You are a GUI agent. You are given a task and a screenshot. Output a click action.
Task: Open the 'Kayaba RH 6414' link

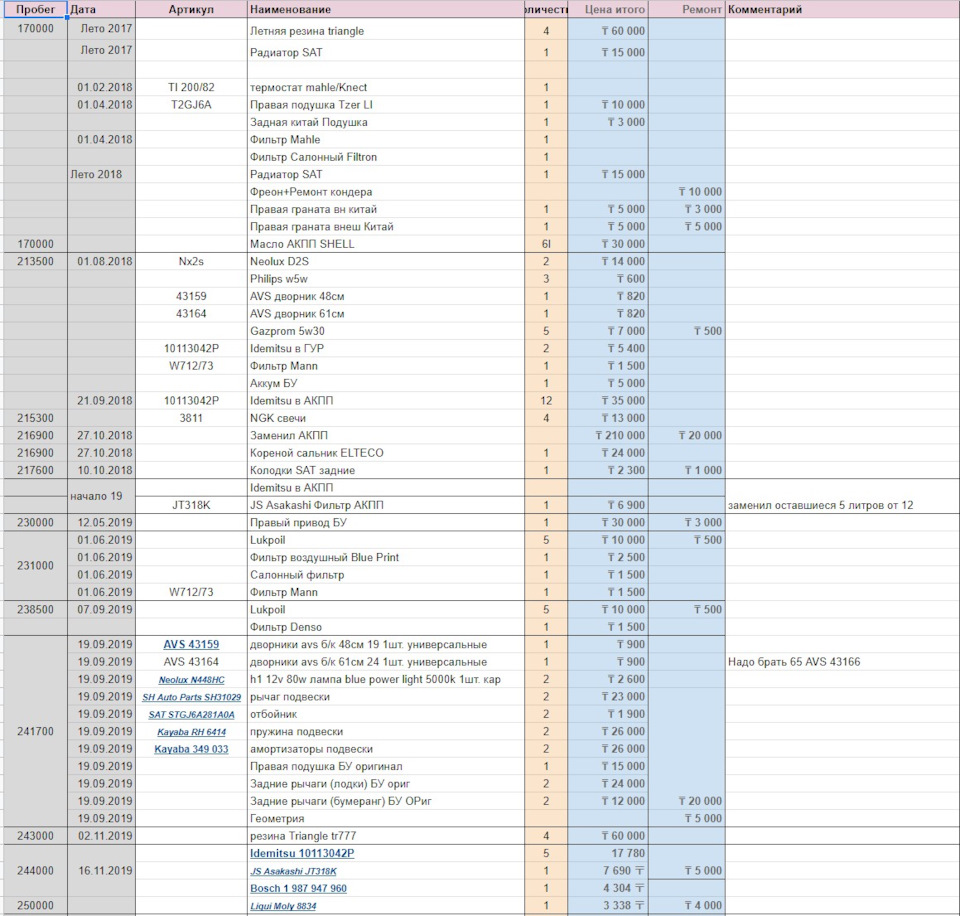pos(191,732)
